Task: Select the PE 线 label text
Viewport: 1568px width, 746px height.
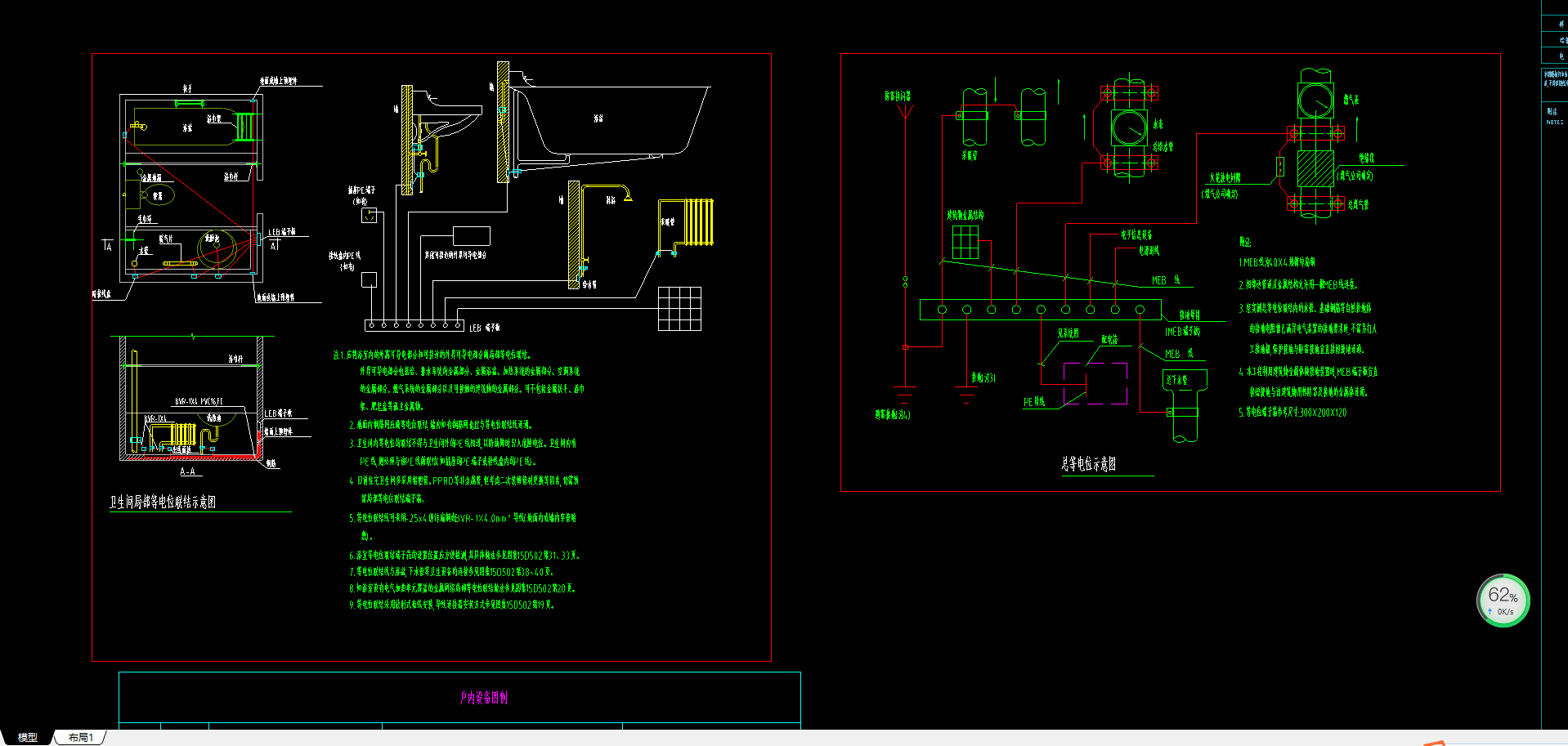Action: pyautogui.click(x=1034, y=402)
